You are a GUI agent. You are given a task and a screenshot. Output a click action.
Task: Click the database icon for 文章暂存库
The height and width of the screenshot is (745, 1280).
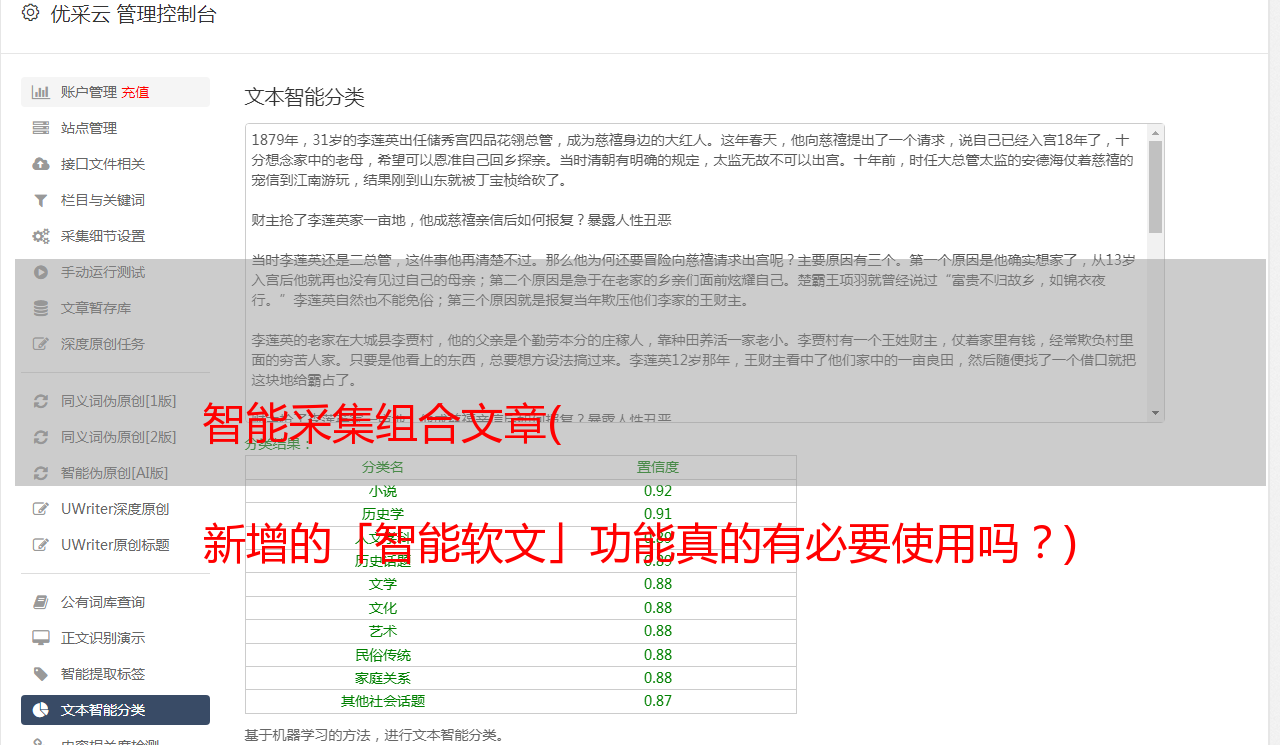click(41, 308)
